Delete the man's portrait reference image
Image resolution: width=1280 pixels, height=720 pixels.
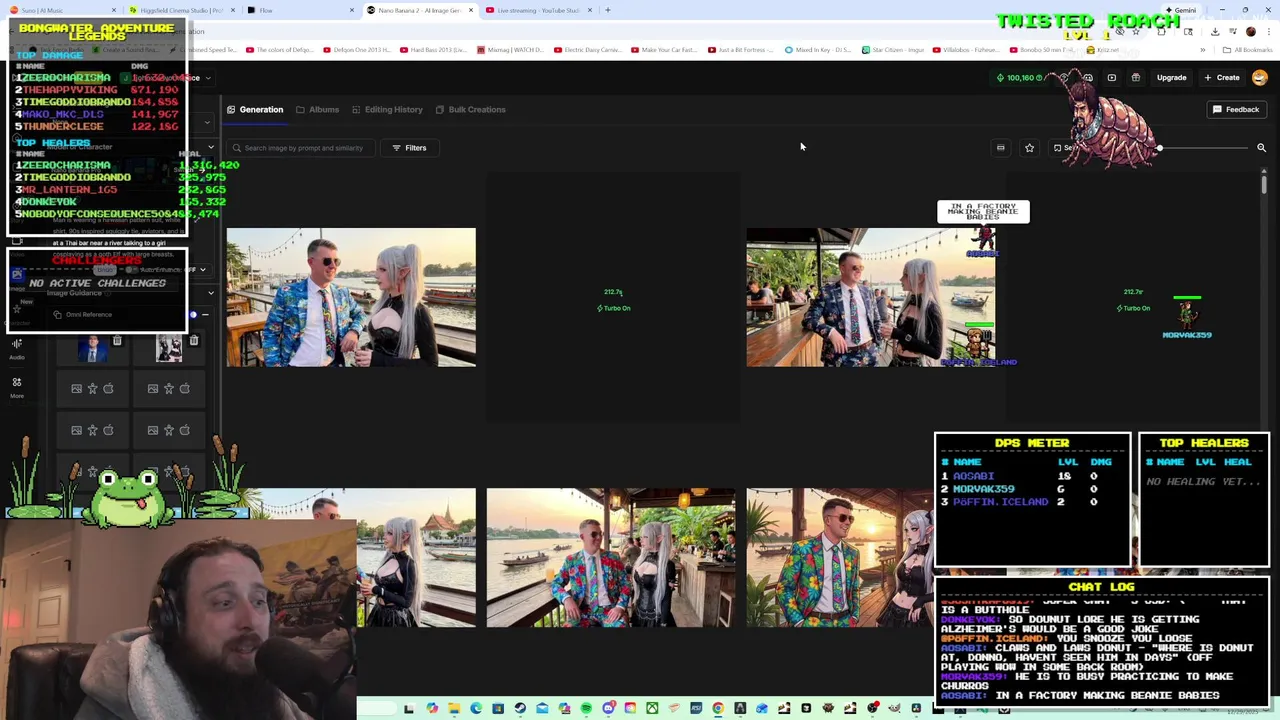coord(117,341)
